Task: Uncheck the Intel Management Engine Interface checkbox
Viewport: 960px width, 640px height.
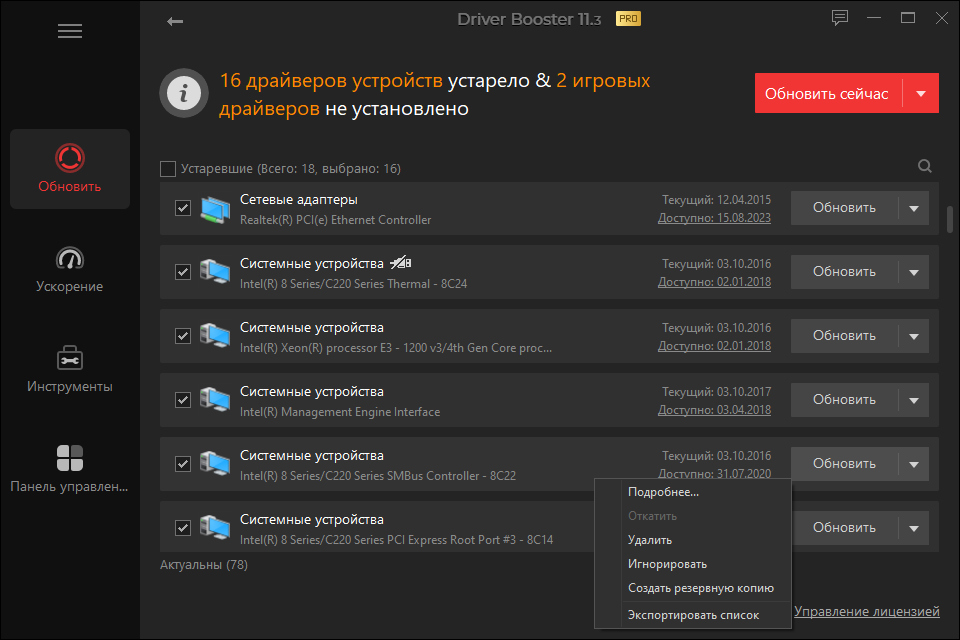Action: 183,400
